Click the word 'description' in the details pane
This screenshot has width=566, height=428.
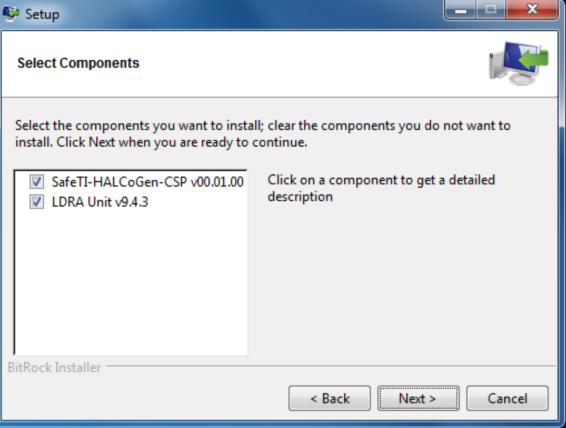point(300,197)
